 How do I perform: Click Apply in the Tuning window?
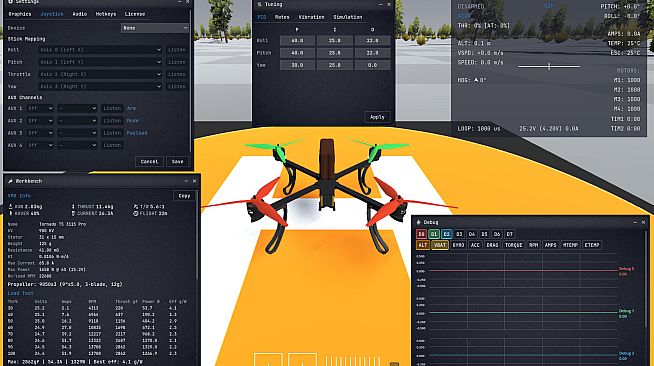[x=377, y=117]
